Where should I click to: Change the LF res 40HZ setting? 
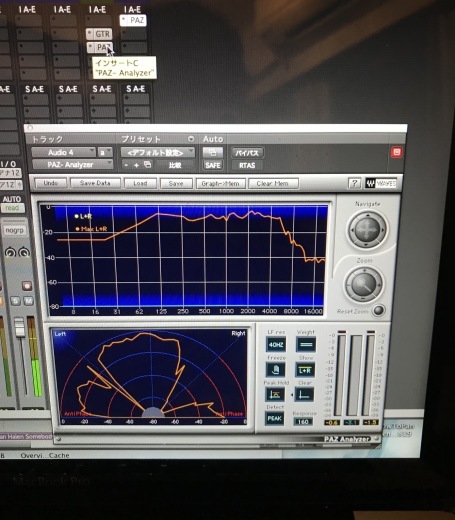(x=276, y=344)
